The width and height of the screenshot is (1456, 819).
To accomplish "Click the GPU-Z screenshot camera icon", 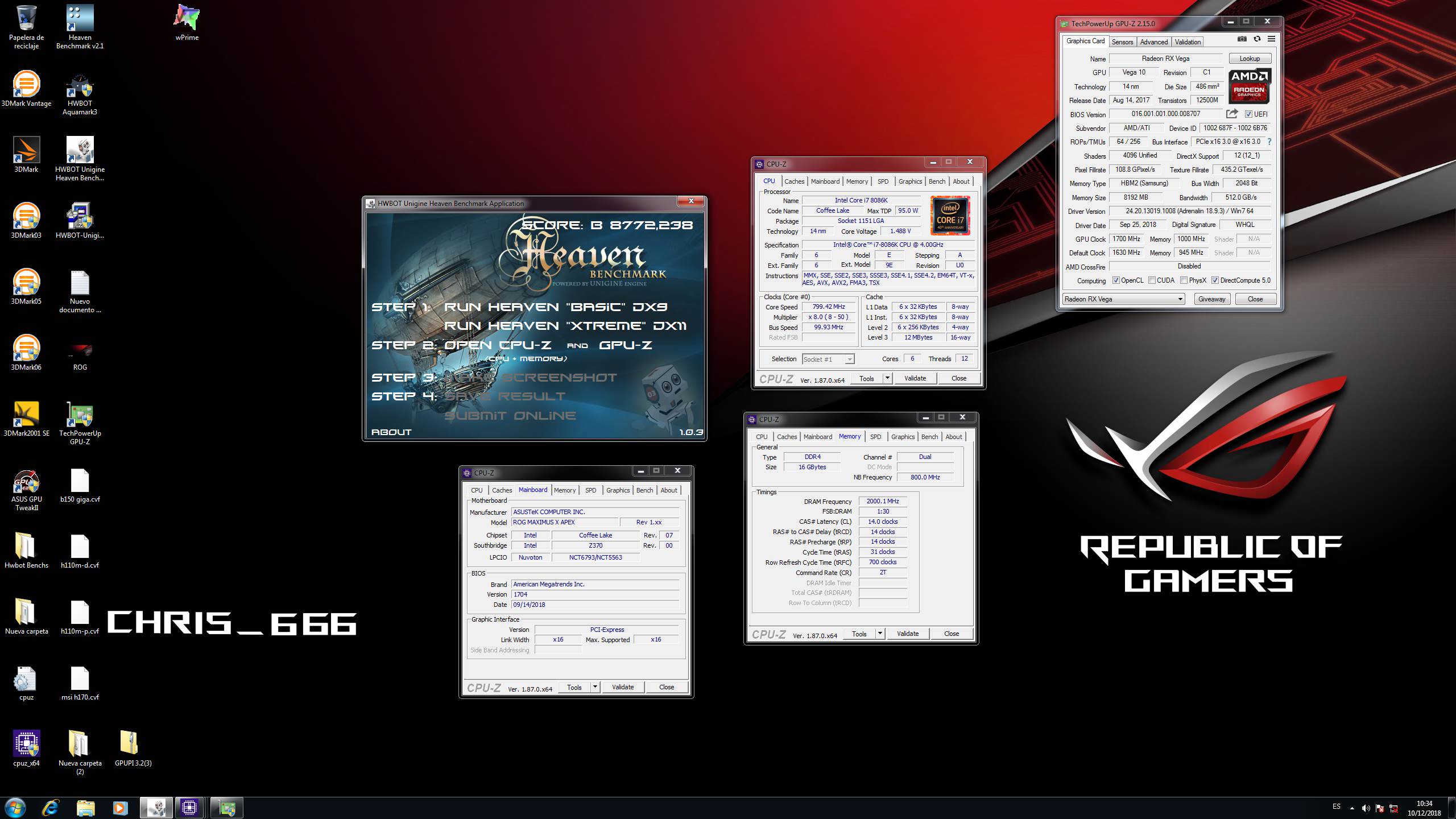I will tap(1242, 39).
